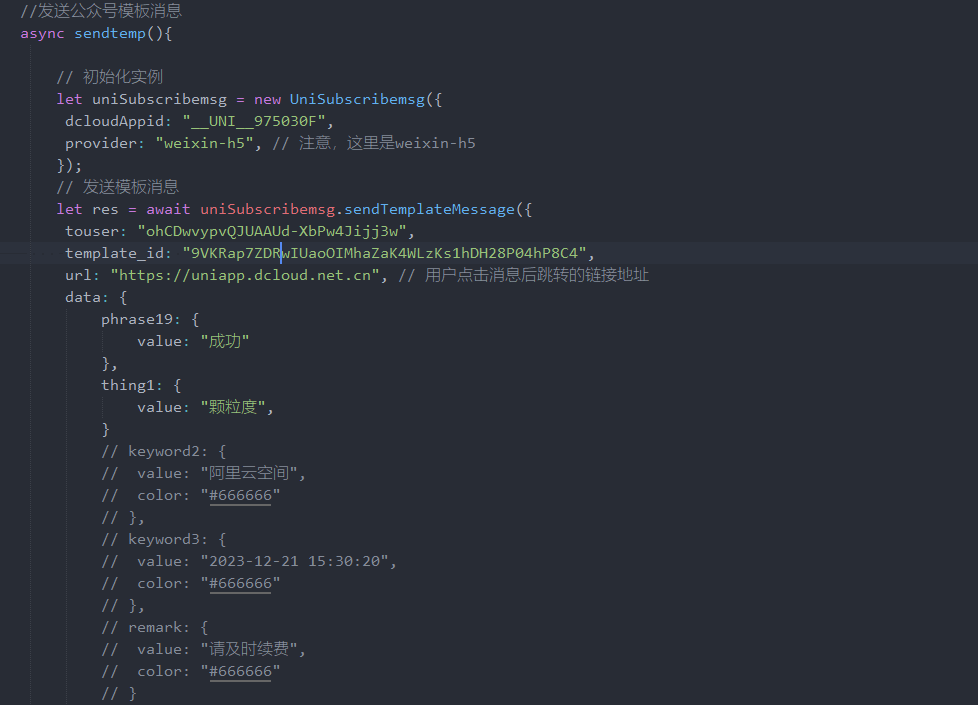Click the "颗粒度" string value
The image size is (978, 705).
pos(233,407)
